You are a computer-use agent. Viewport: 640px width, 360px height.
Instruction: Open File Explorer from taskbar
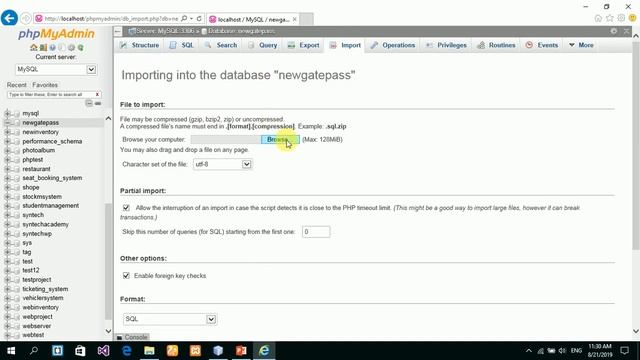coord(149,351)
